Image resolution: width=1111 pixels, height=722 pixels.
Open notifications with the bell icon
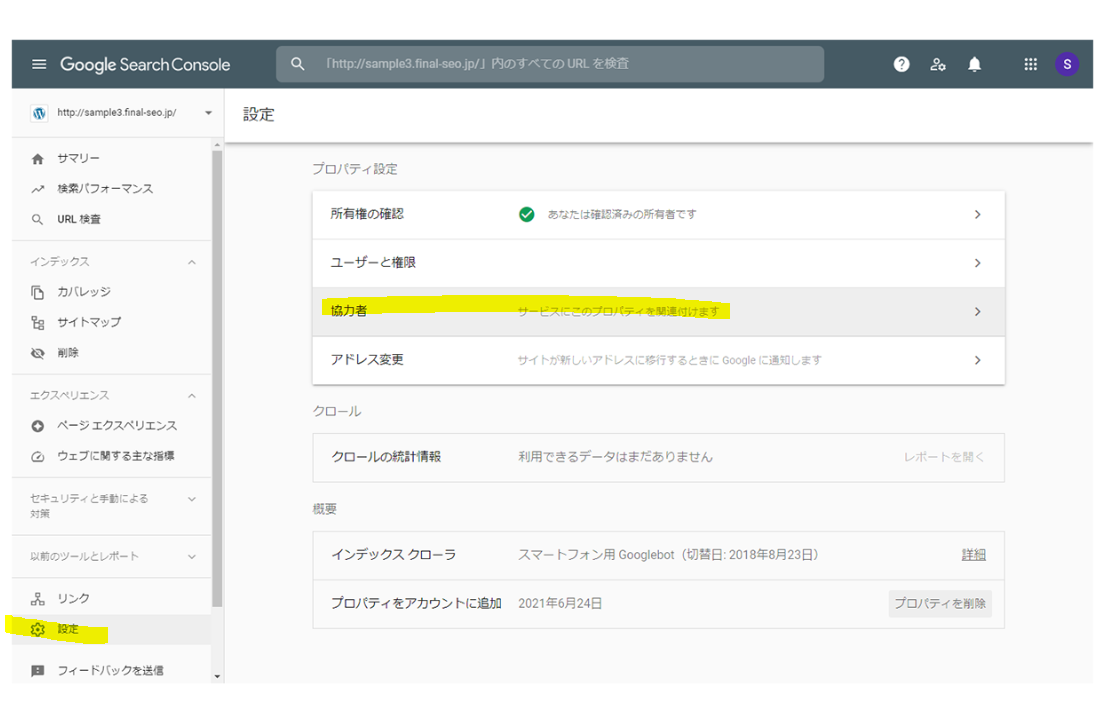[x=974, y=63]
